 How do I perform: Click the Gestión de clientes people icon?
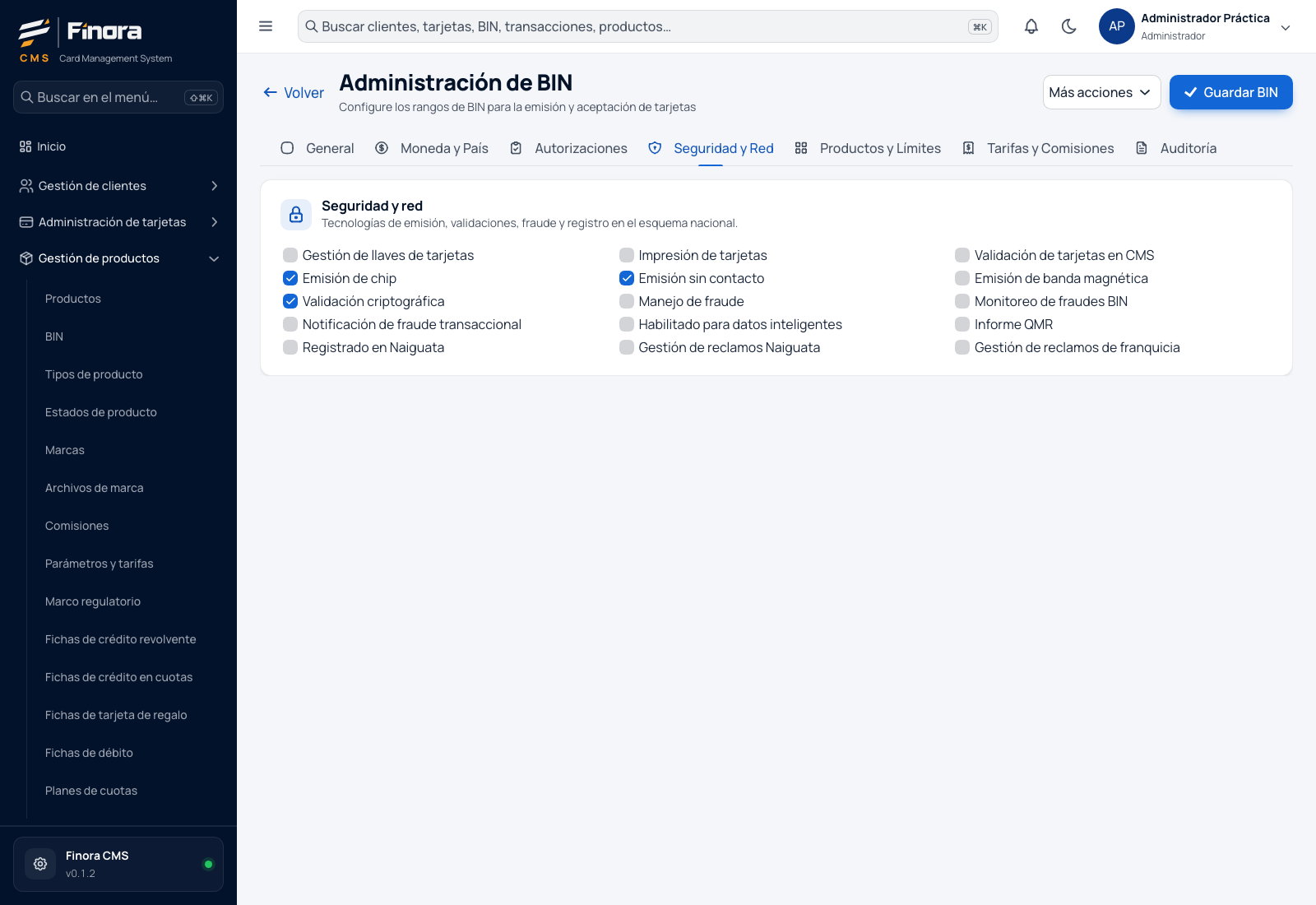coord(26,186)
